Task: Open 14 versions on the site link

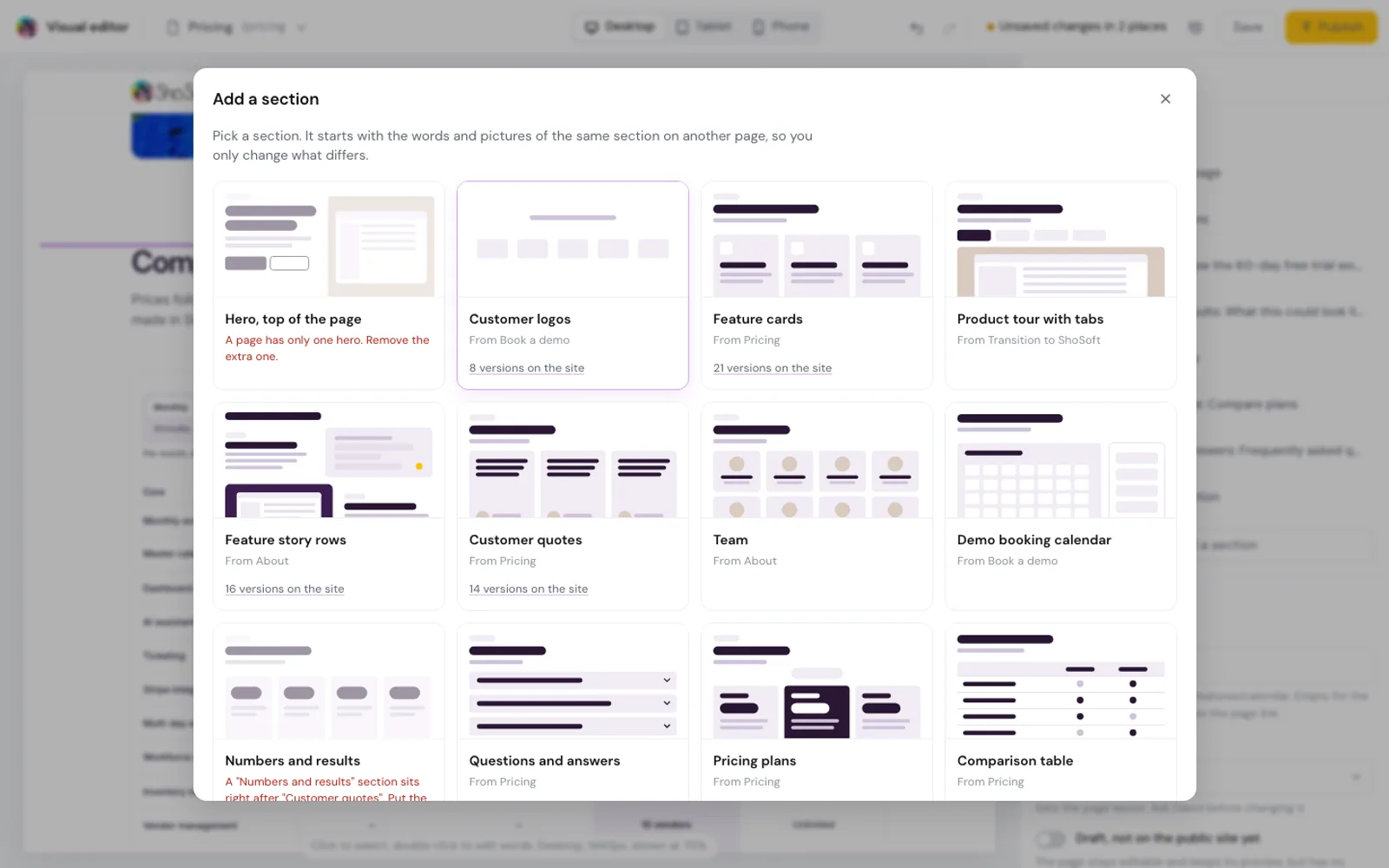Action: pos(529,589)
